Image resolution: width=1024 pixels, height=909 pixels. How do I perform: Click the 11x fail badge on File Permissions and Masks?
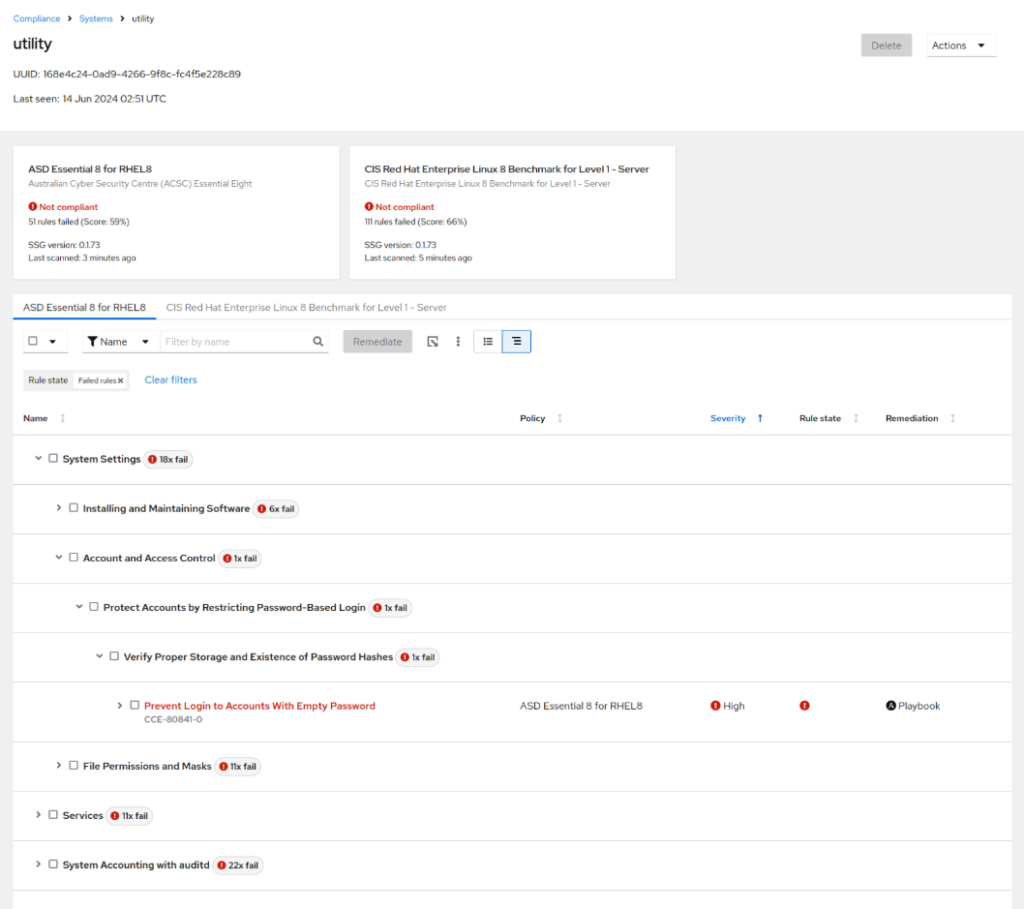pyautogui.click(x=238, y=767)
